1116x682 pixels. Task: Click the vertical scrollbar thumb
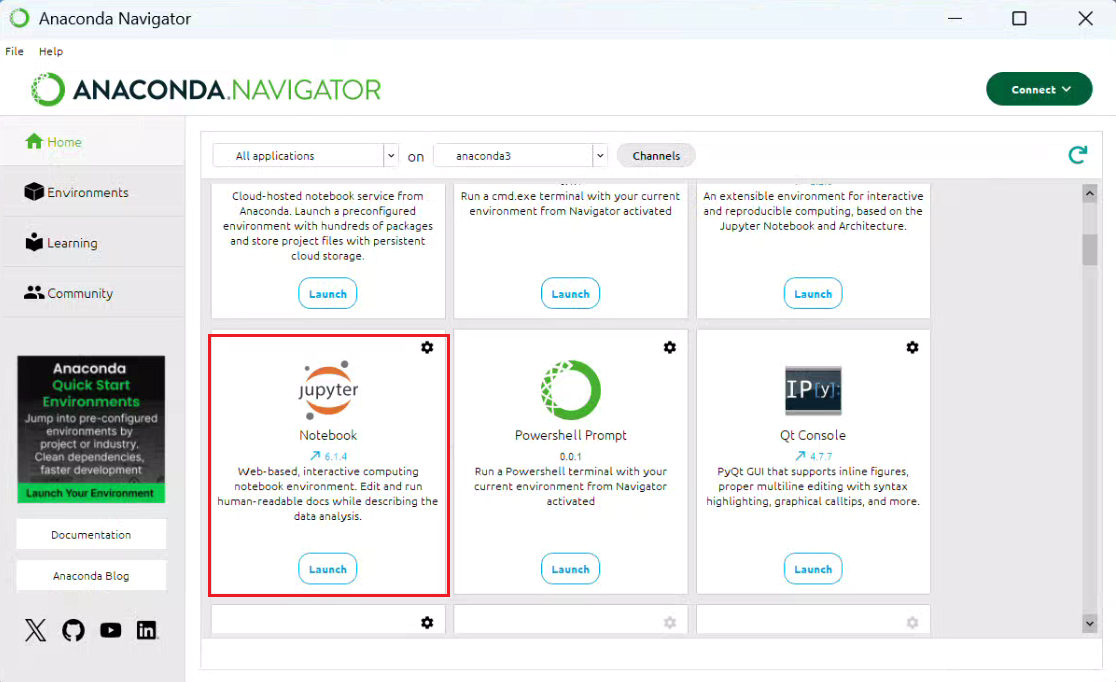1090,249
